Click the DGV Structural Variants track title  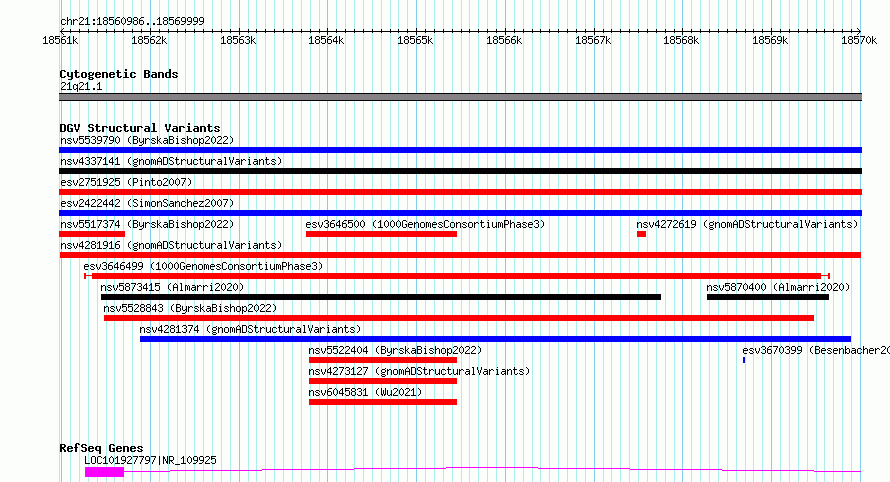pos(140,128)
